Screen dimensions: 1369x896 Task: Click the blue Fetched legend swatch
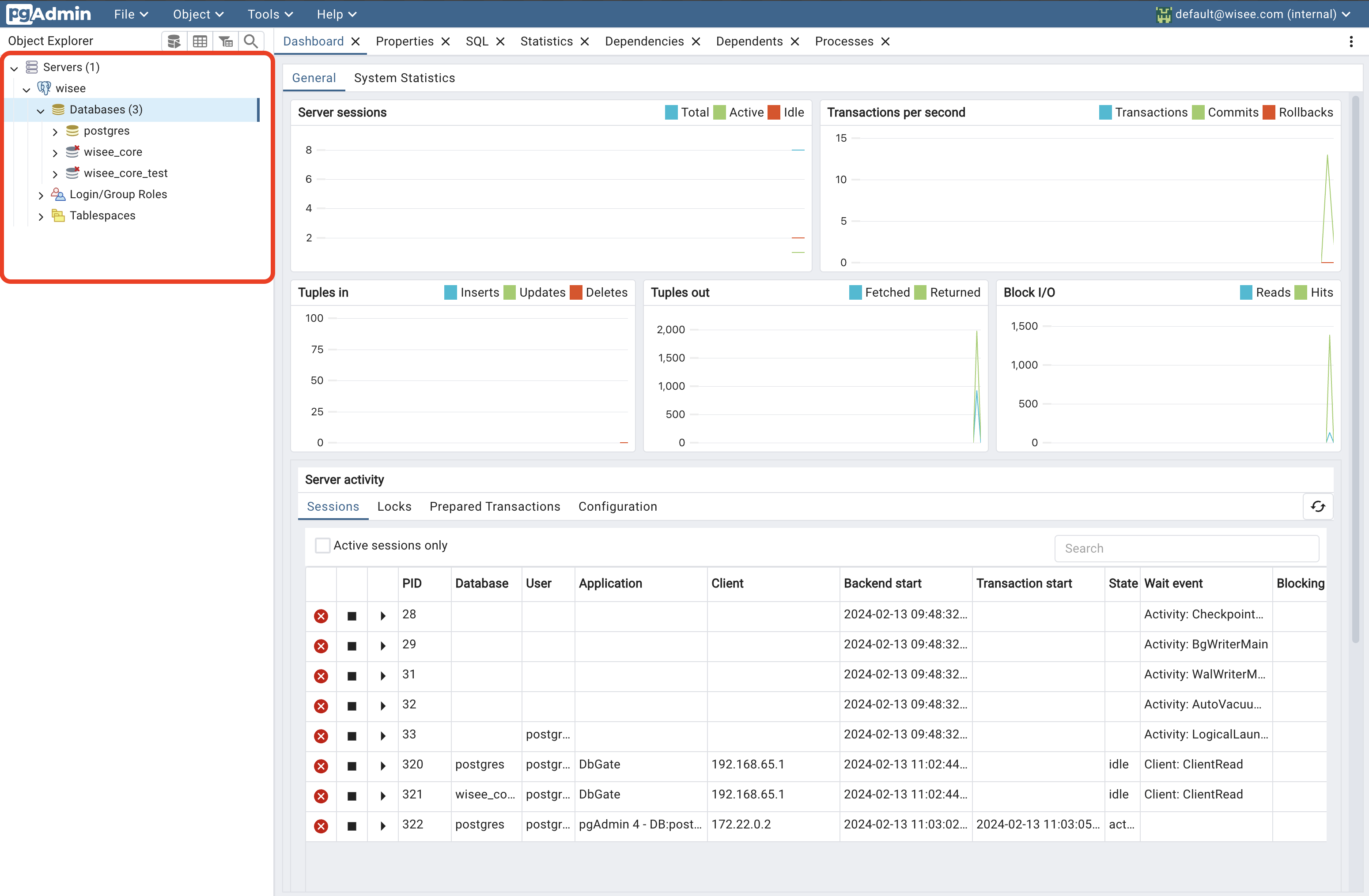855,293
